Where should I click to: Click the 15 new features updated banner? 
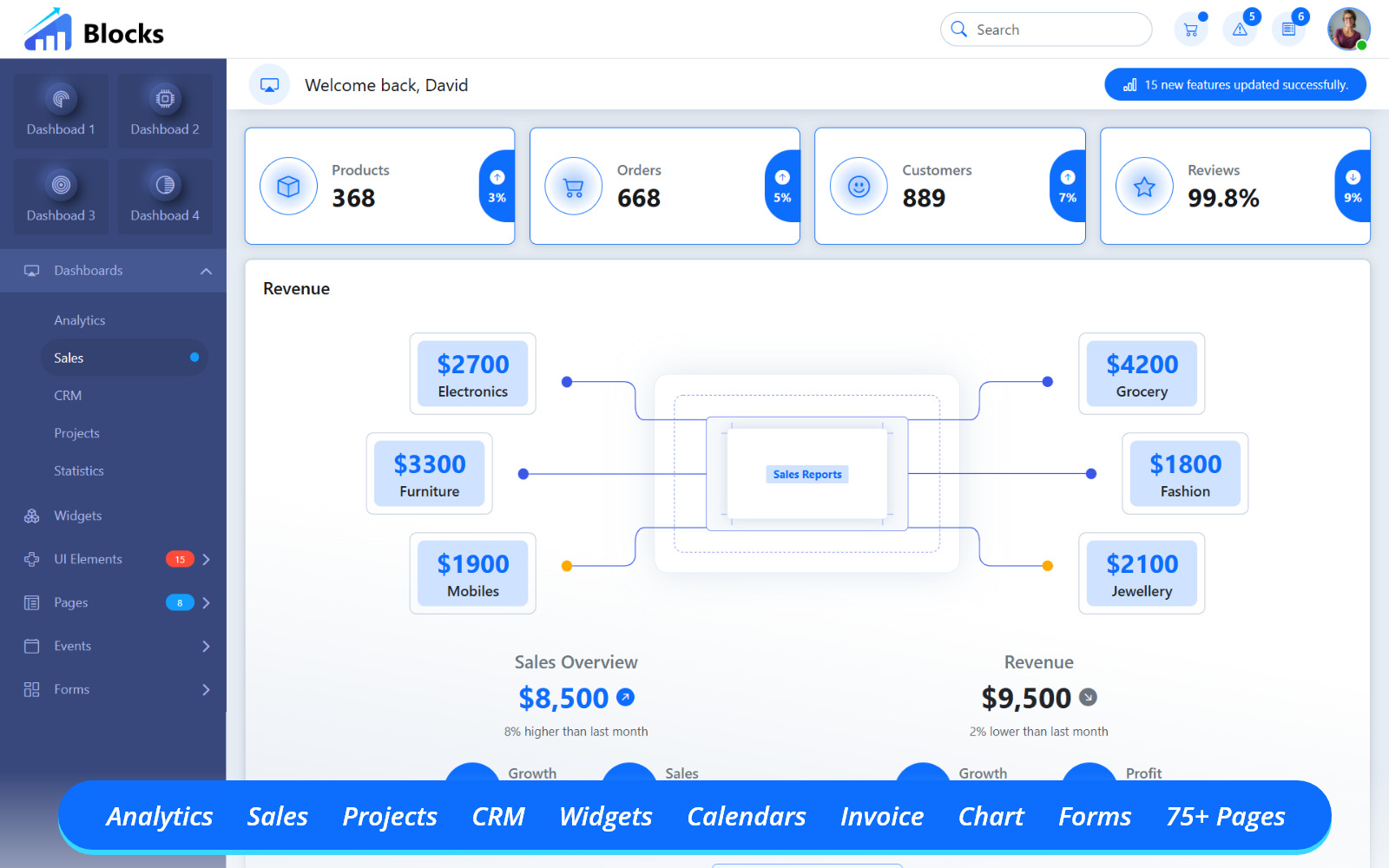(1234, 84)
